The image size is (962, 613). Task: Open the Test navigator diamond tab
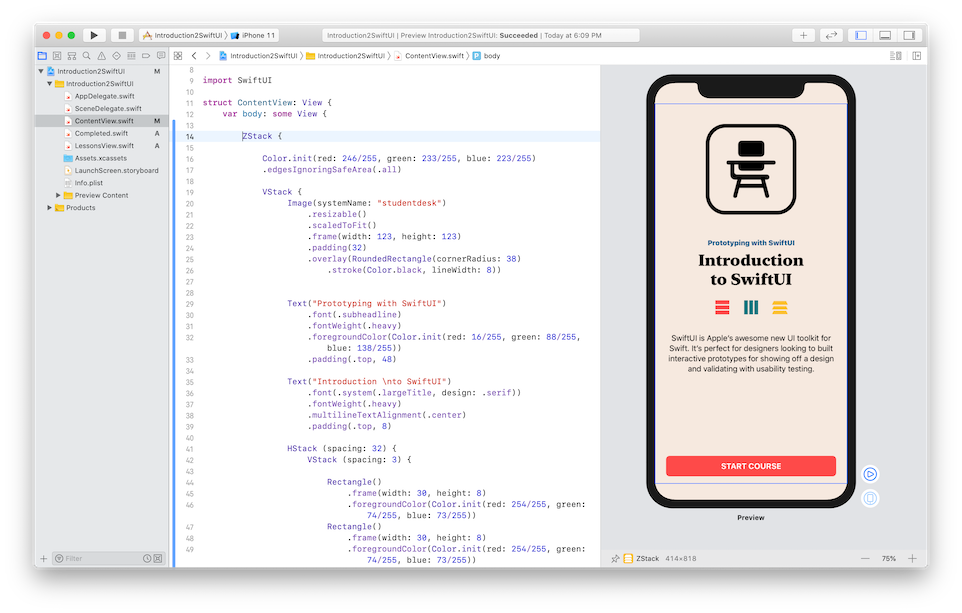coord(117,56)
